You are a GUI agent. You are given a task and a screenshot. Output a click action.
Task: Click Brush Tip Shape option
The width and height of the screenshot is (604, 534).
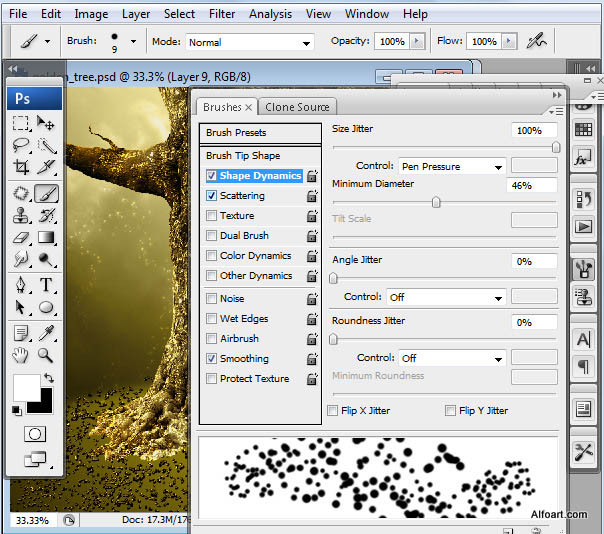tap(243, 155)
